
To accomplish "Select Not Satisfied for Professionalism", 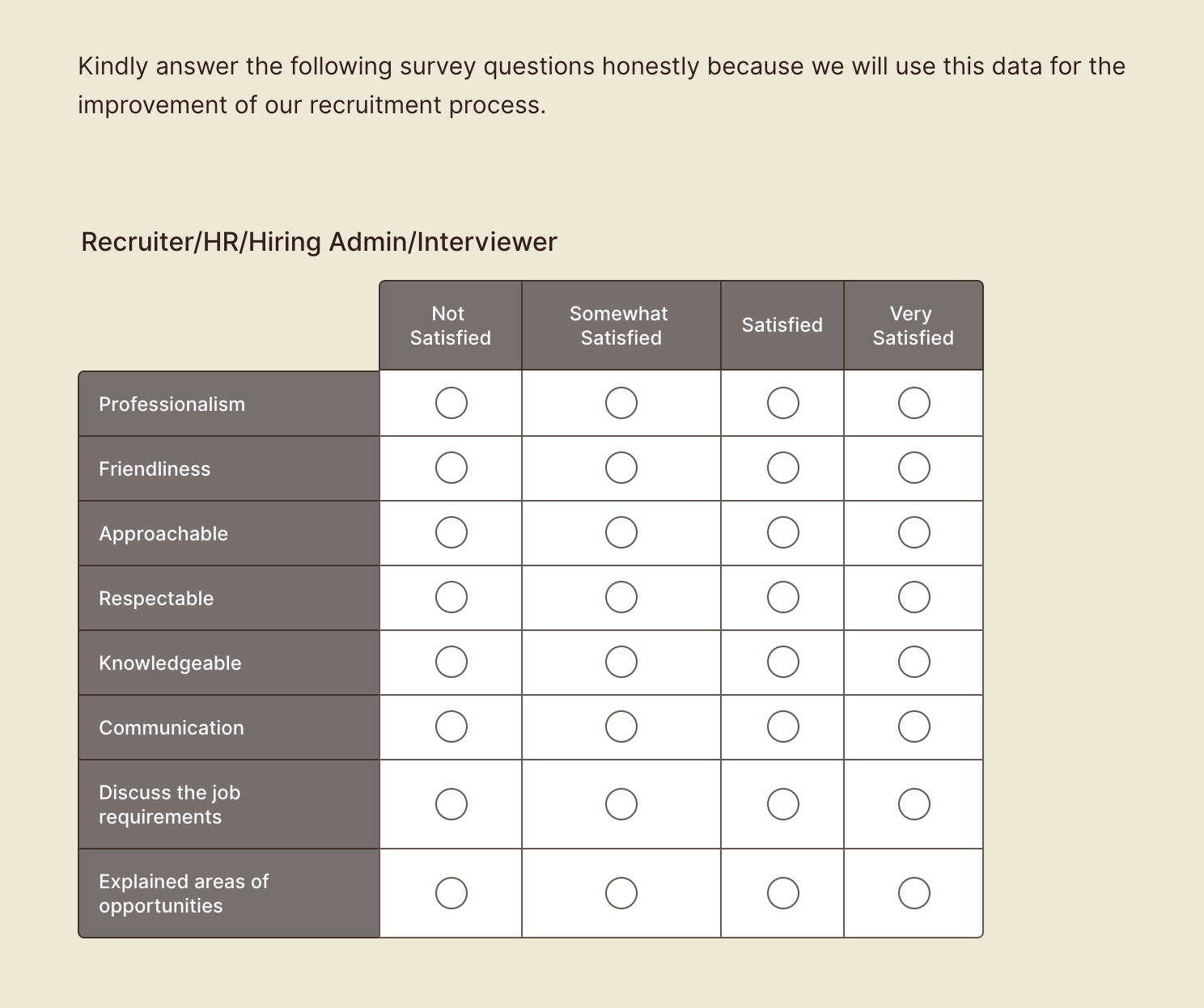I will [451, 403].
